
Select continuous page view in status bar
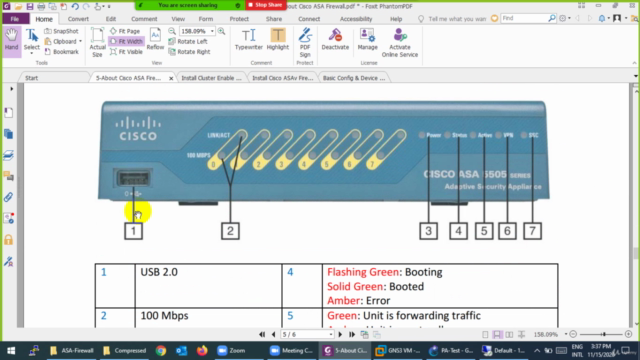tap(497, 334)
